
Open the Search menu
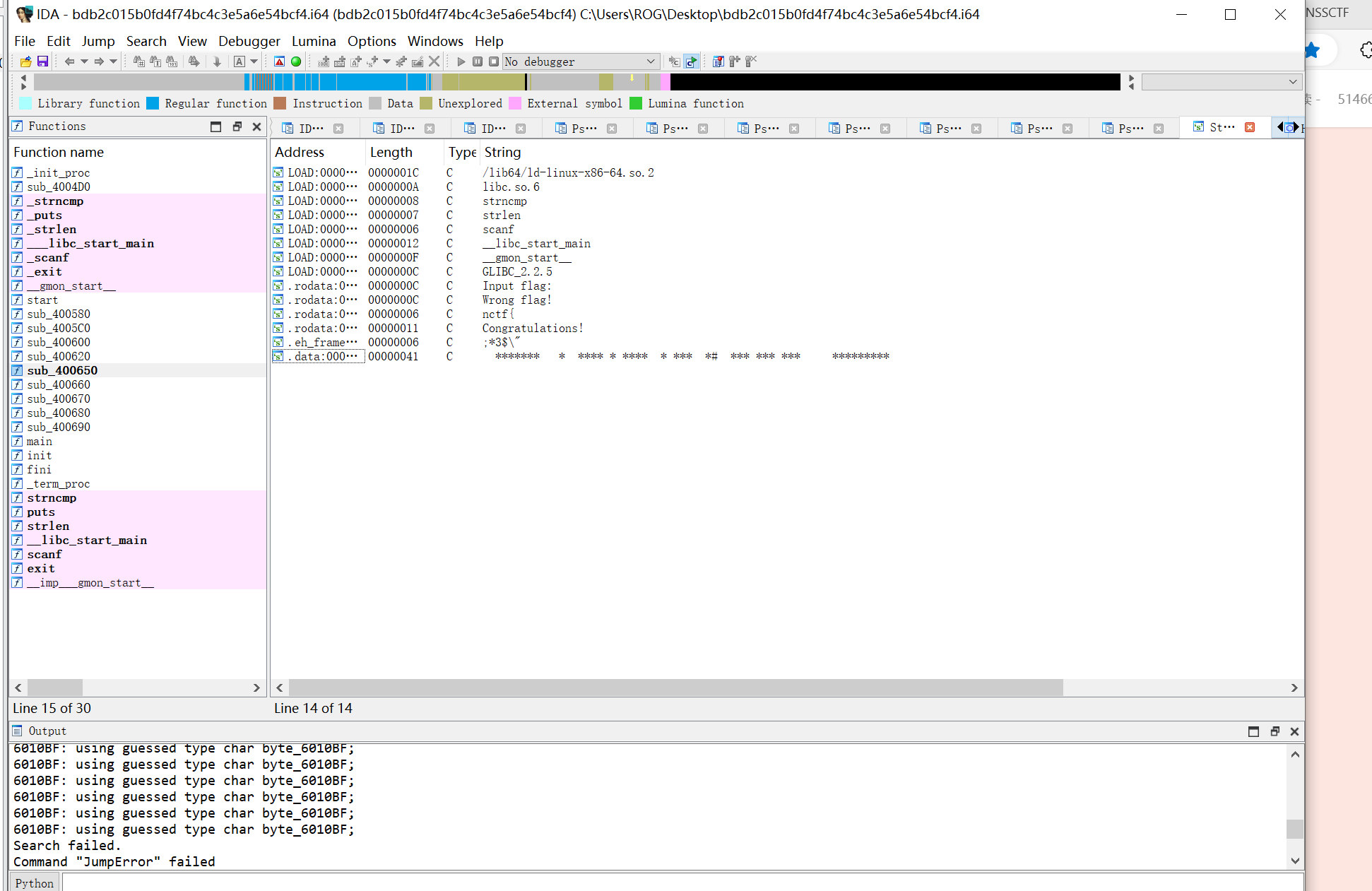coord(146,41)
